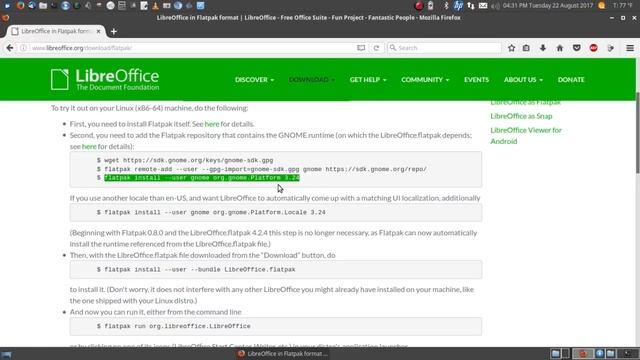
Task: Open the Bluetooth tray icon
Action: [x=446, y=6]
